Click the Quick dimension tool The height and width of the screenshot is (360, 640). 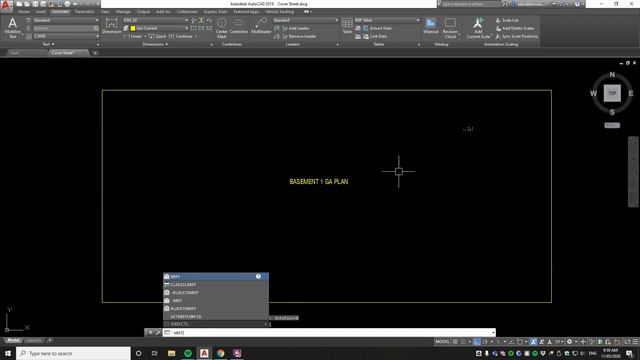(157, 36)
